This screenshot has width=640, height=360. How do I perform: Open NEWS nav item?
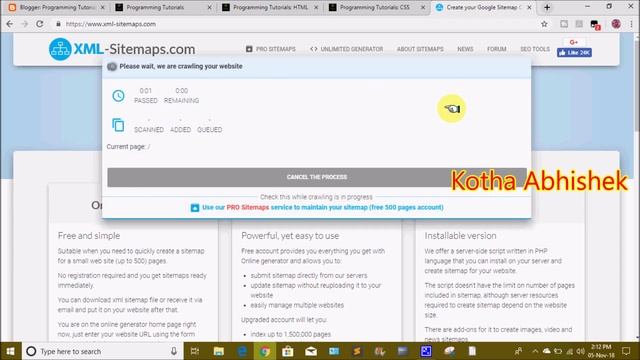[x=465, y=49]
